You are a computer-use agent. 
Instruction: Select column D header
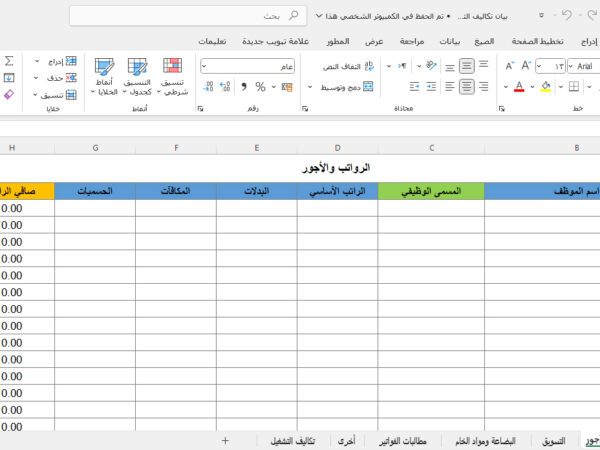pyautogui.click(x=338, y=148)
